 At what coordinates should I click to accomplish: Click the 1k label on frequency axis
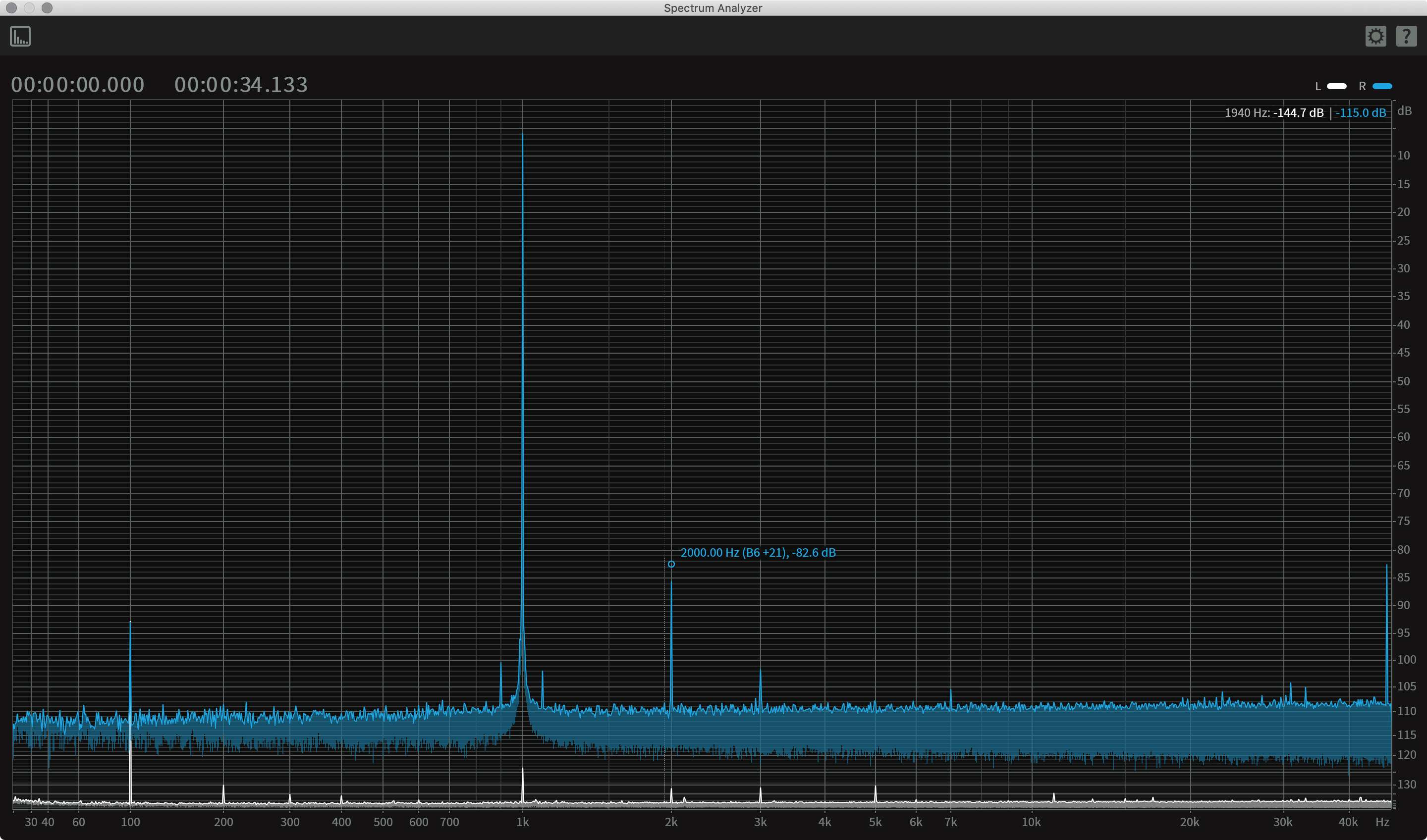pyautogui.click(x=523, y=822)
